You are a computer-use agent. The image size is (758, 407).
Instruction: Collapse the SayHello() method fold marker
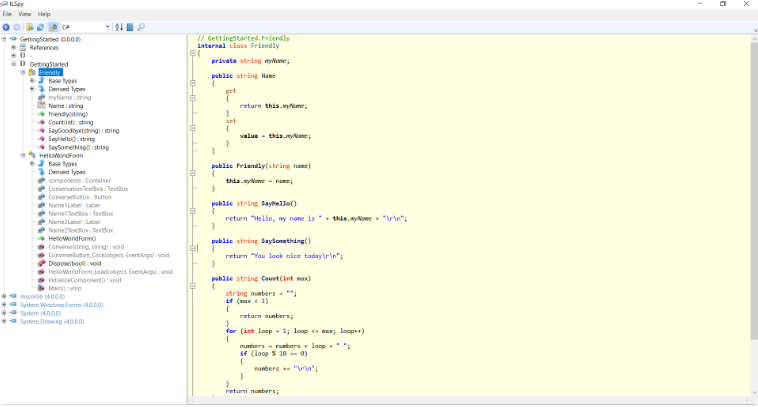click(x=192, y=211)
